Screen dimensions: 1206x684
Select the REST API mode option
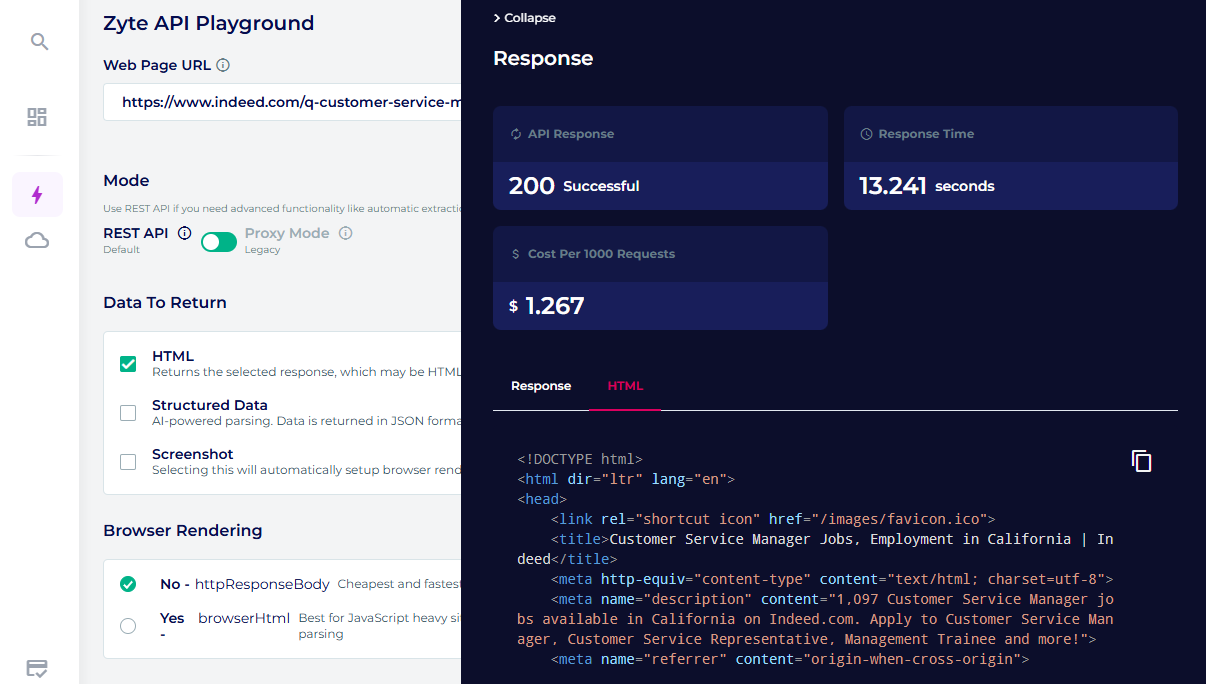click(138, 231)
